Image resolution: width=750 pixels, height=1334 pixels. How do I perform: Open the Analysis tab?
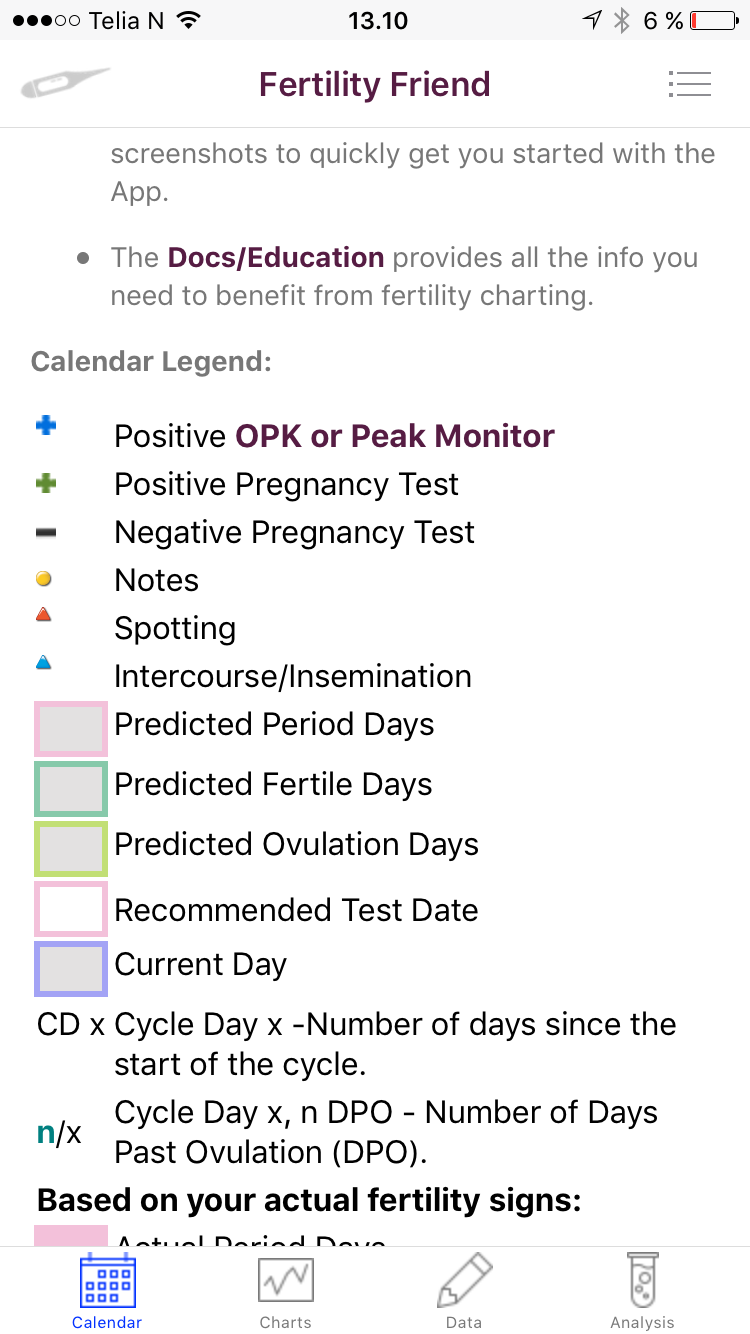pos(642,1291)
